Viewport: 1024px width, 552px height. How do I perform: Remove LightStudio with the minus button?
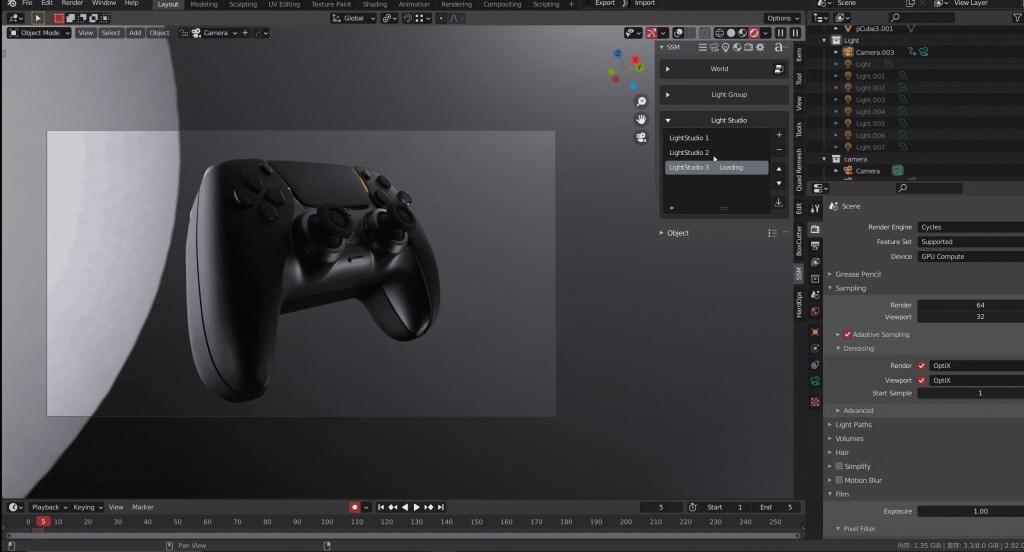coord(779,150)
